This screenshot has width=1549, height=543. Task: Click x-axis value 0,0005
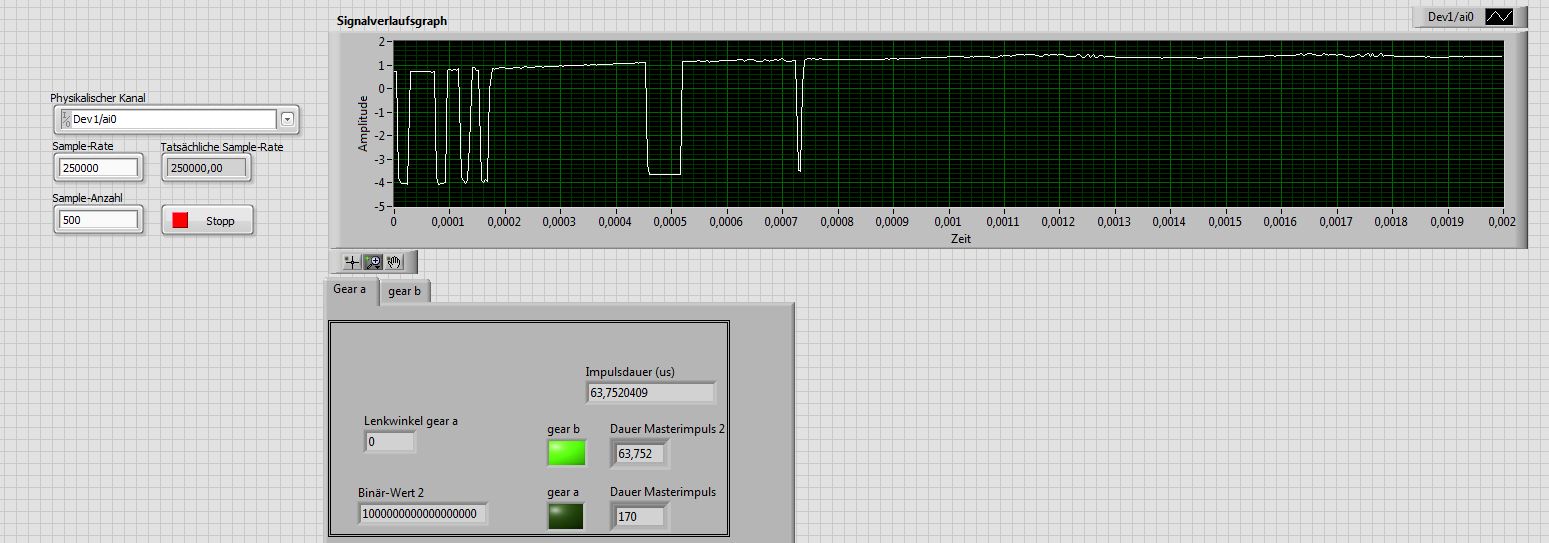[670, 223]
